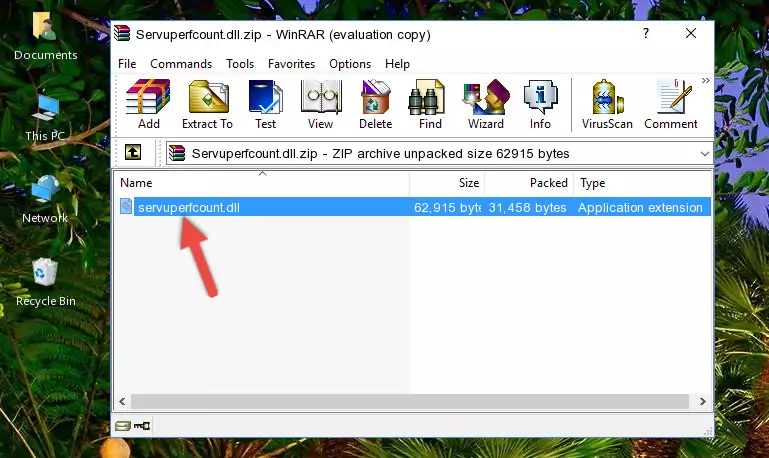Click the horizontal scrollbar thumb

click(410, 402)
